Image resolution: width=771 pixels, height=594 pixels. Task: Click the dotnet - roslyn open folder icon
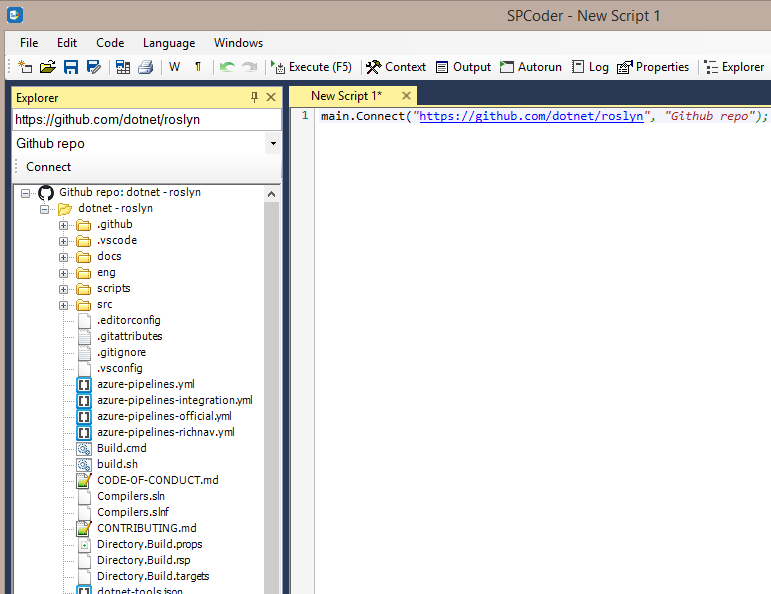tap(65, 209)
